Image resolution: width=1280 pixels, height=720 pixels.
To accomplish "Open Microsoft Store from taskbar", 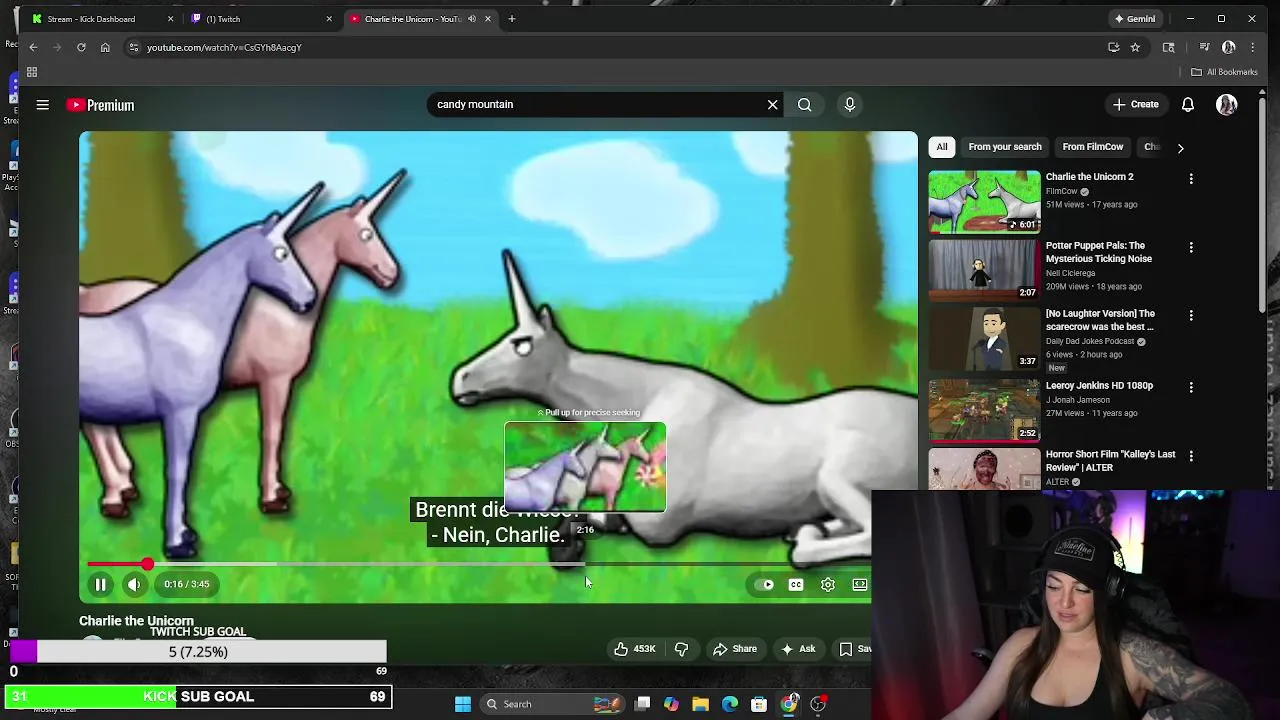I will (759, 704).
